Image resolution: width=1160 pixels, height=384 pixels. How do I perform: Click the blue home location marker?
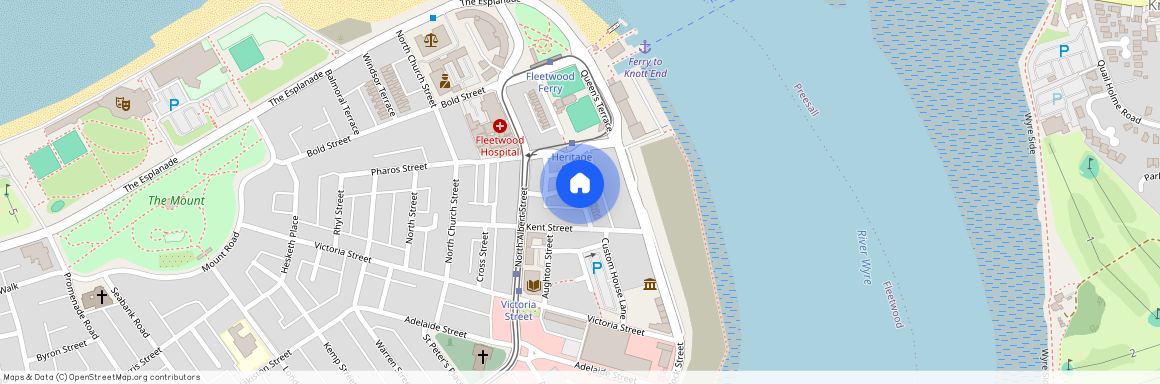pos(580,183)
